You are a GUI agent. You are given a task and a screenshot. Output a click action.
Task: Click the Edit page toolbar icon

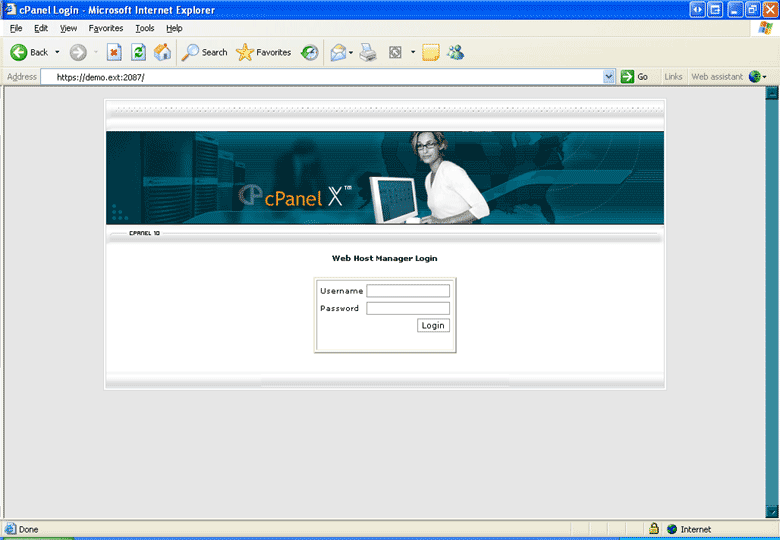[x=395, y=52]
